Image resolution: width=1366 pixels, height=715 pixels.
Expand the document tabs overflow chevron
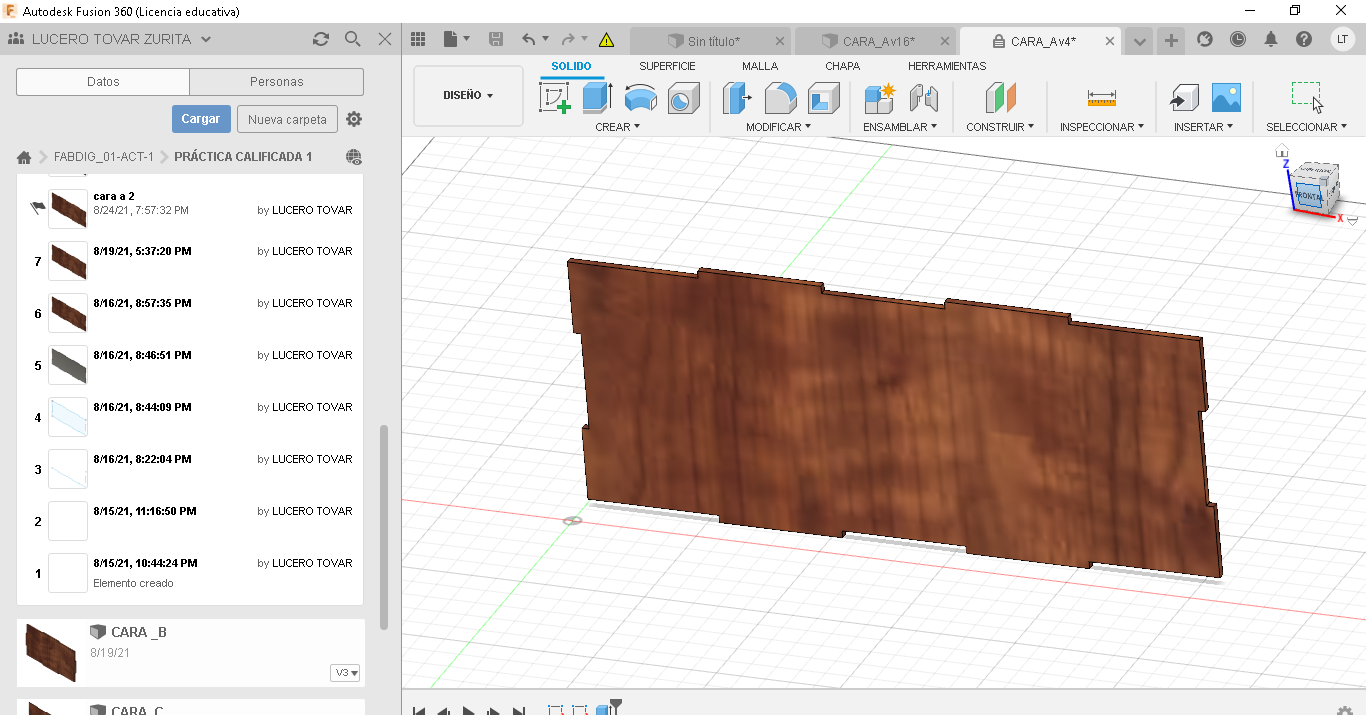(x=1139, y=41)
